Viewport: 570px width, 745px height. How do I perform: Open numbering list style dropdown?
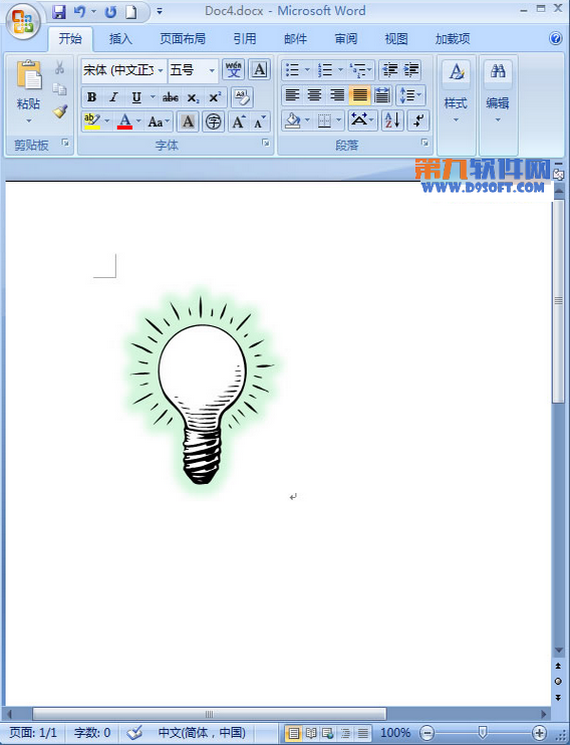(340, 70)
